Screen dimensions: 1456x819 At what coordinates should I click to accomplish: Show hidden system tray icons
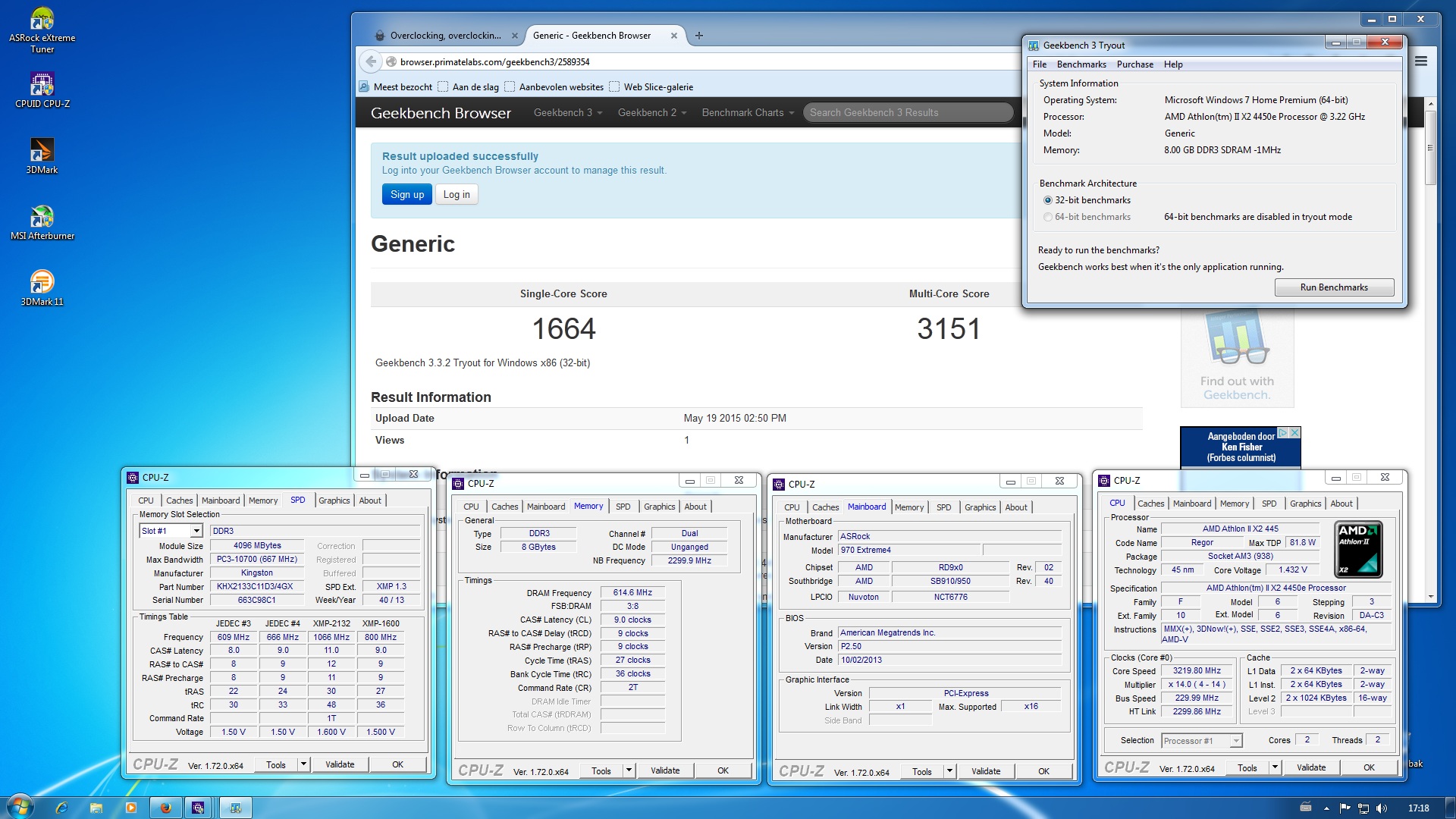[1326, 808]
